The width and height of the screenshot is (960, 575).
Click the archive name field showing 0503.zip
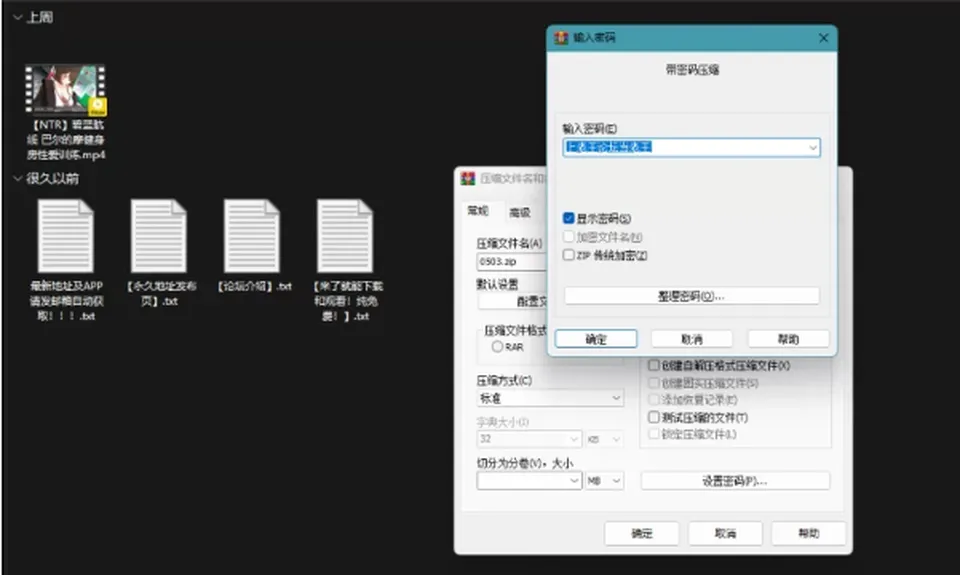pos(512,261)
